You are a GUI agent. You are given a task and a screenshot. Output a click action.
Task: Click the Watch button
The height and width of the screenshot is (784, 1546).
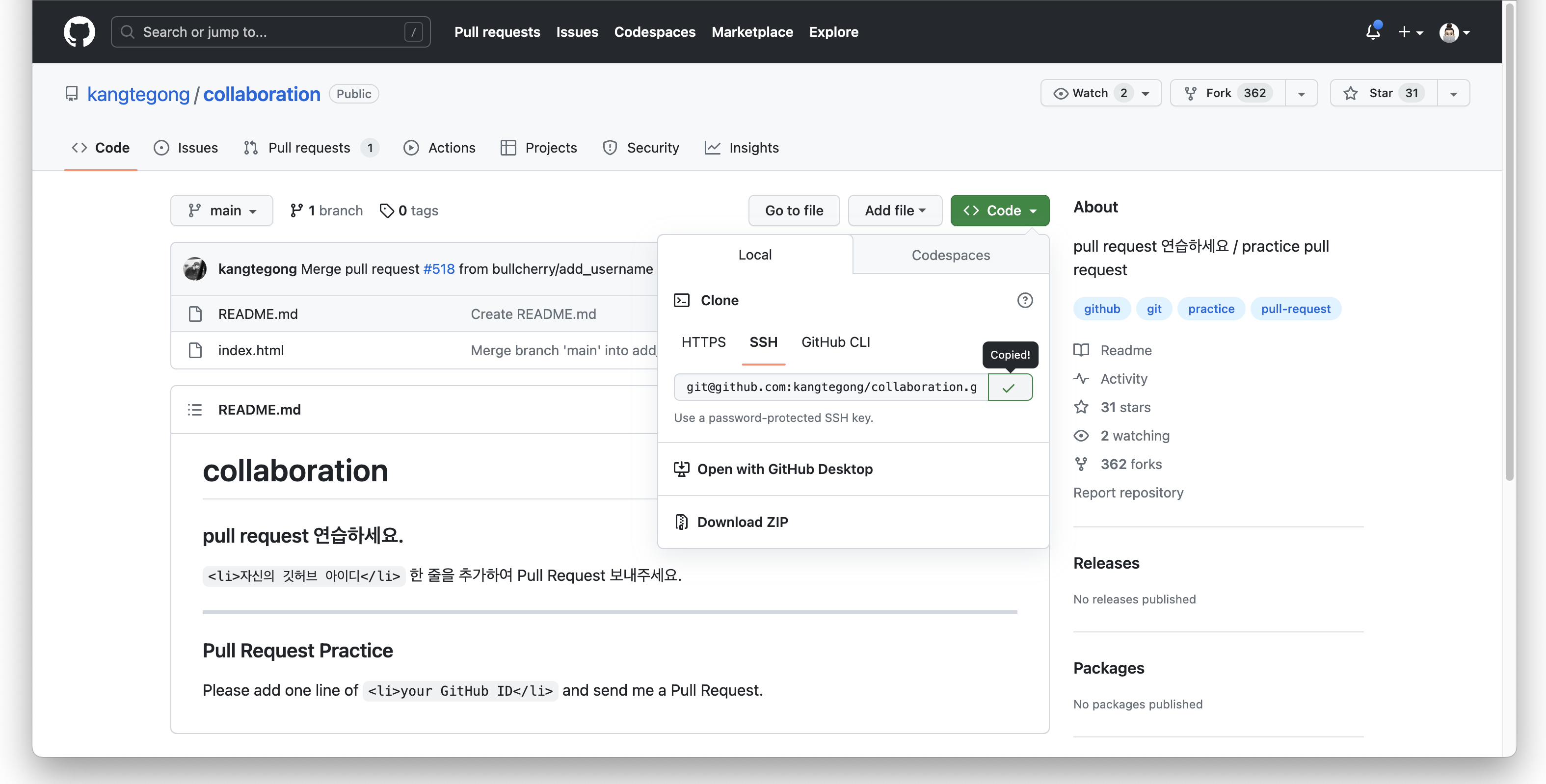1101,93
